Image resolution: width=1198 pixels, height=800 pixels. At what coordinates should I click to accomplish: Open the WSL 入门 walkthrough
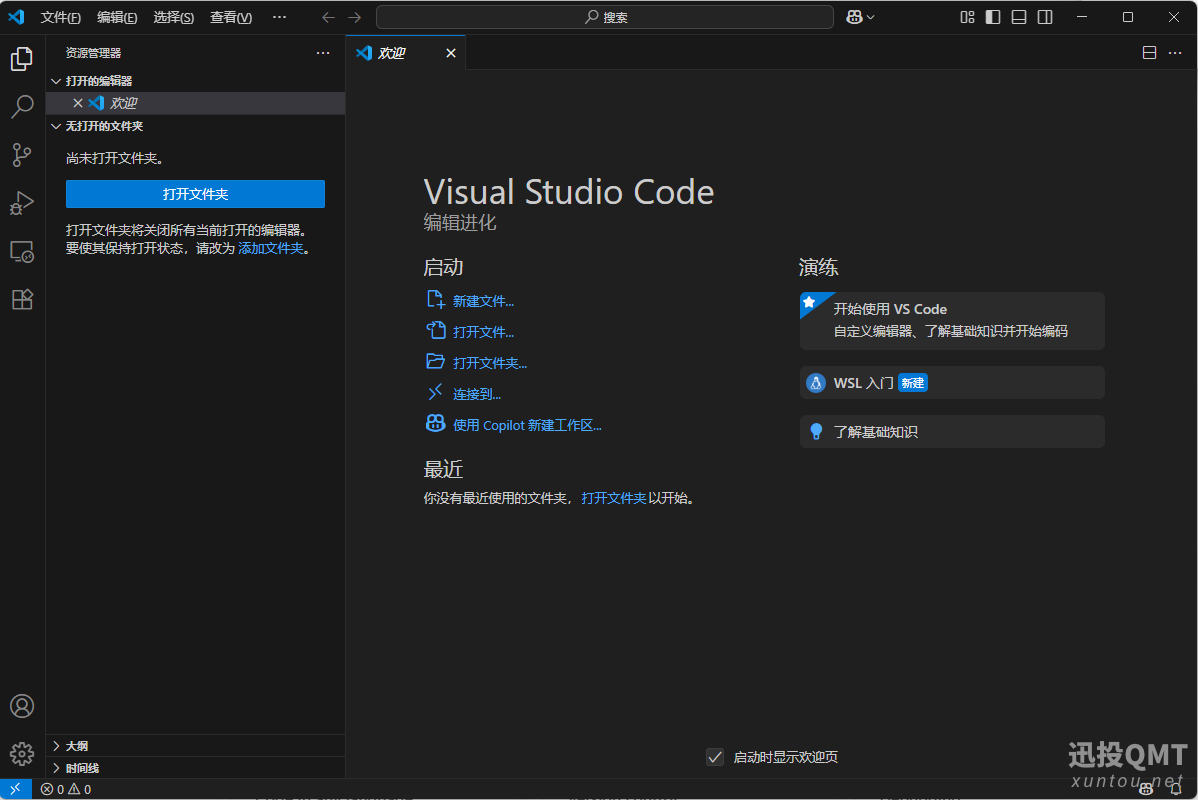click(x=952, y=383)
